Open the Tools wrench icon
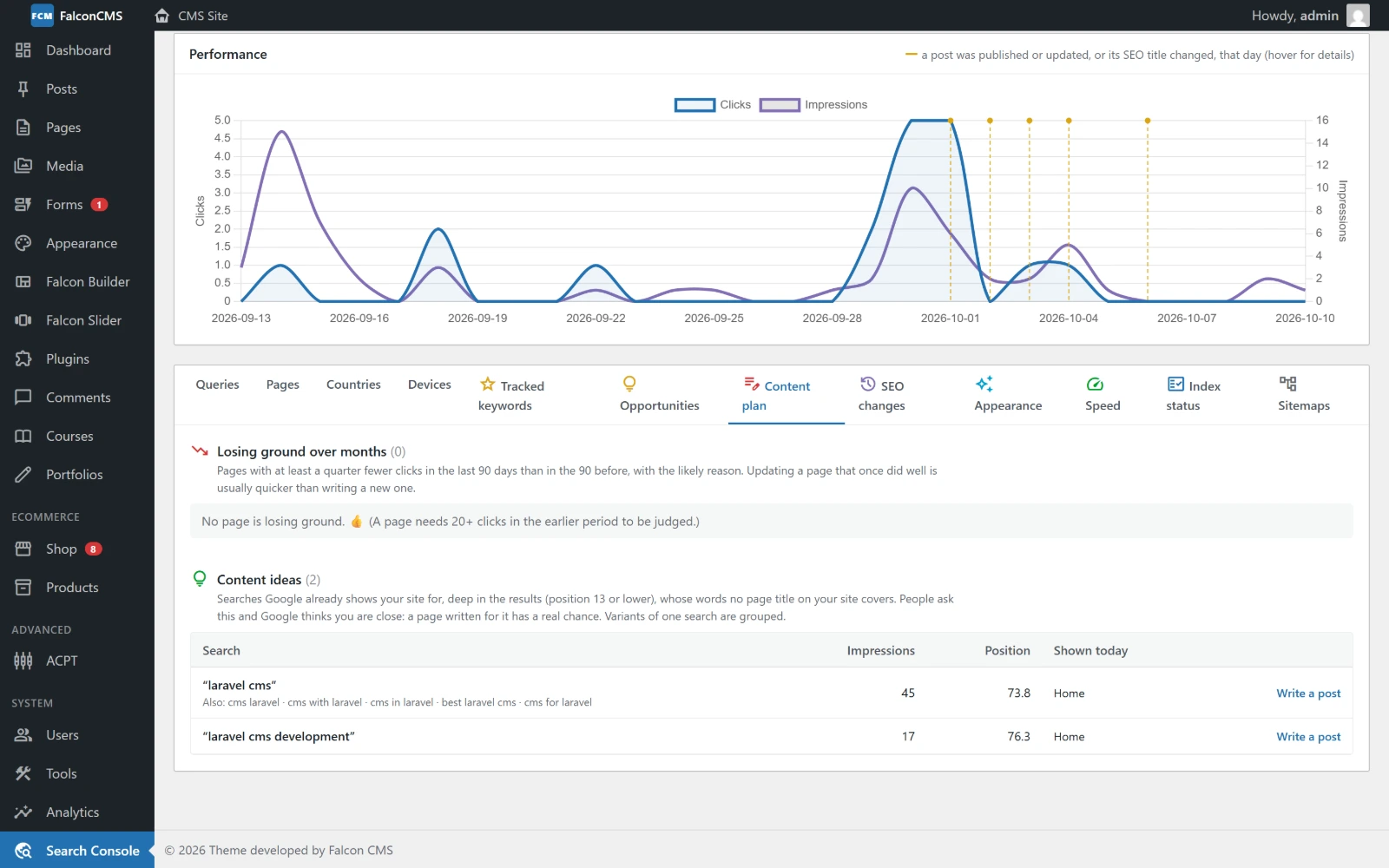Viewport: 1389px width, 868px height. (23, 773)
